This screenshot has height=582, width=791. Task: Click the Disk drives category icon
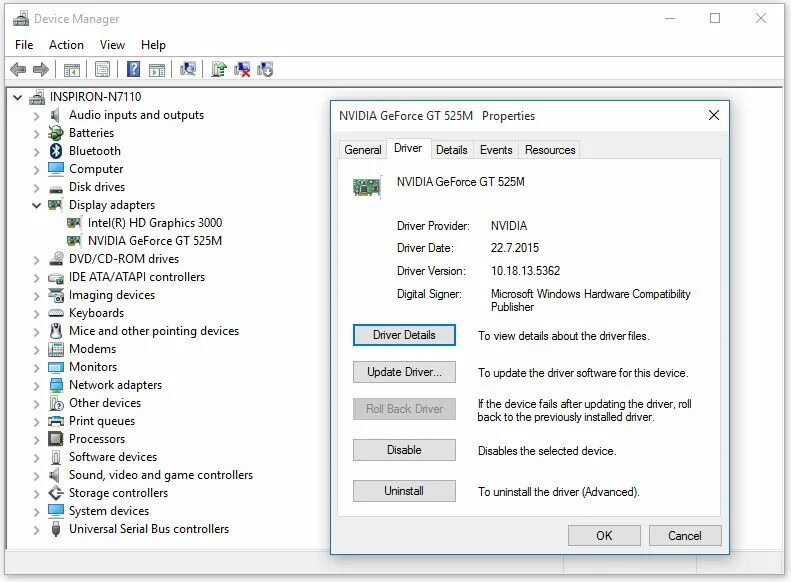coord(55,189)
